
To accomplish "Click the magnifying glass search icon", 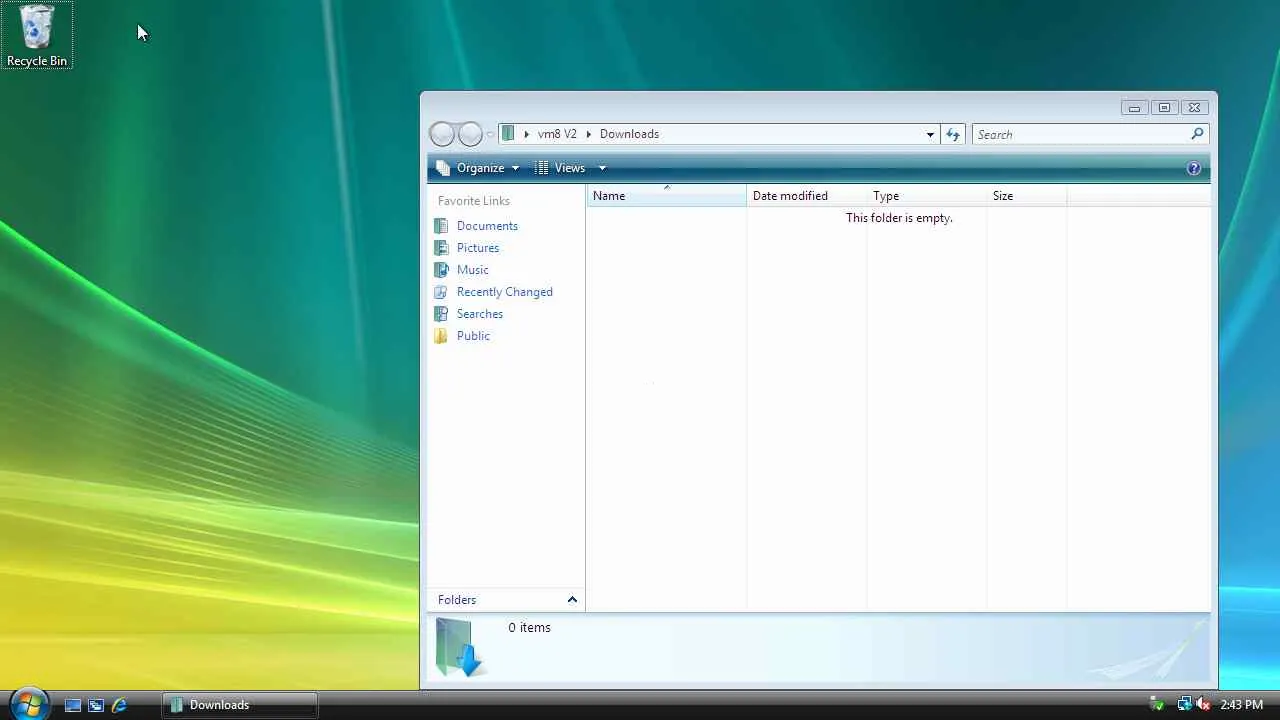I will [1197, 134].
